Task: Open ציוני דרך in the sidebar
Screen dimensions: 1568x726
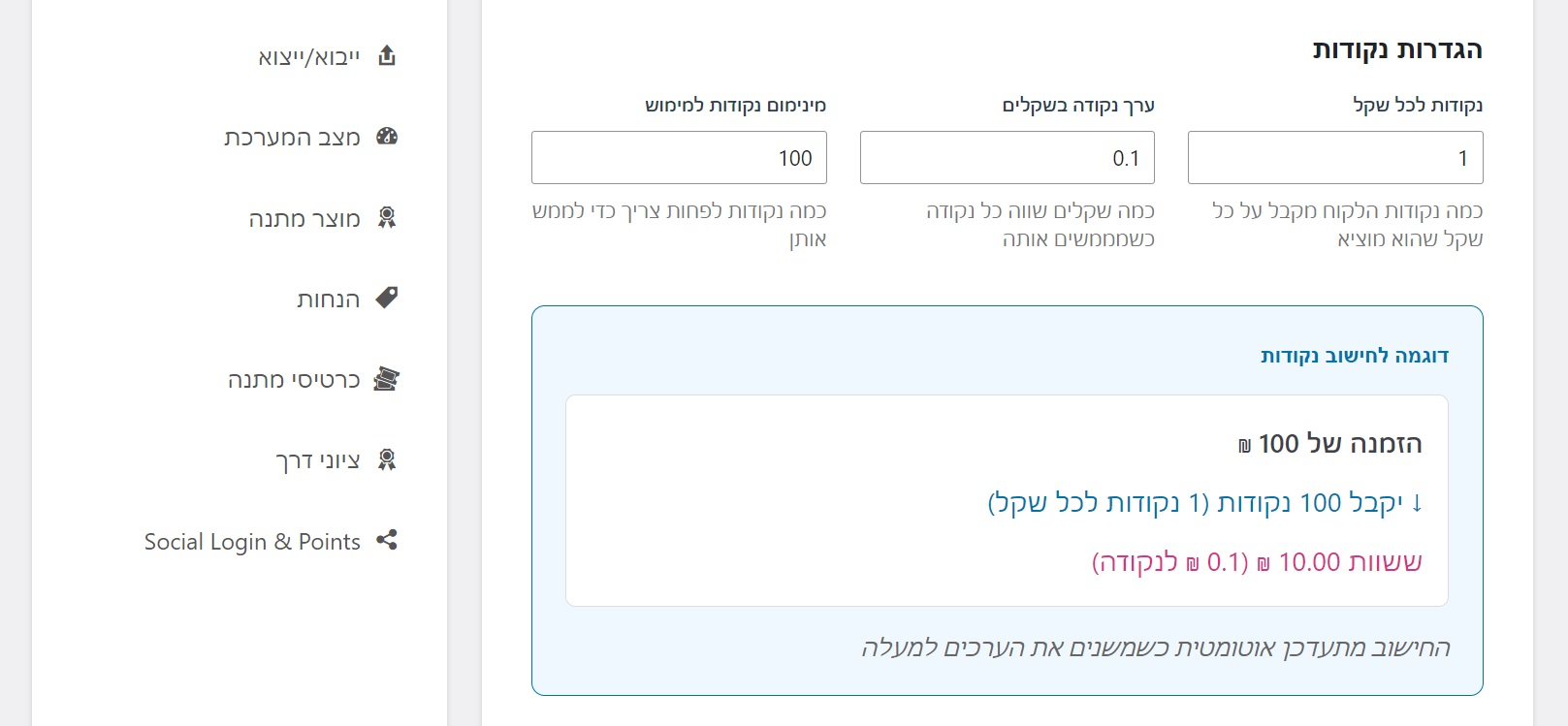Action: click(318, 460)
